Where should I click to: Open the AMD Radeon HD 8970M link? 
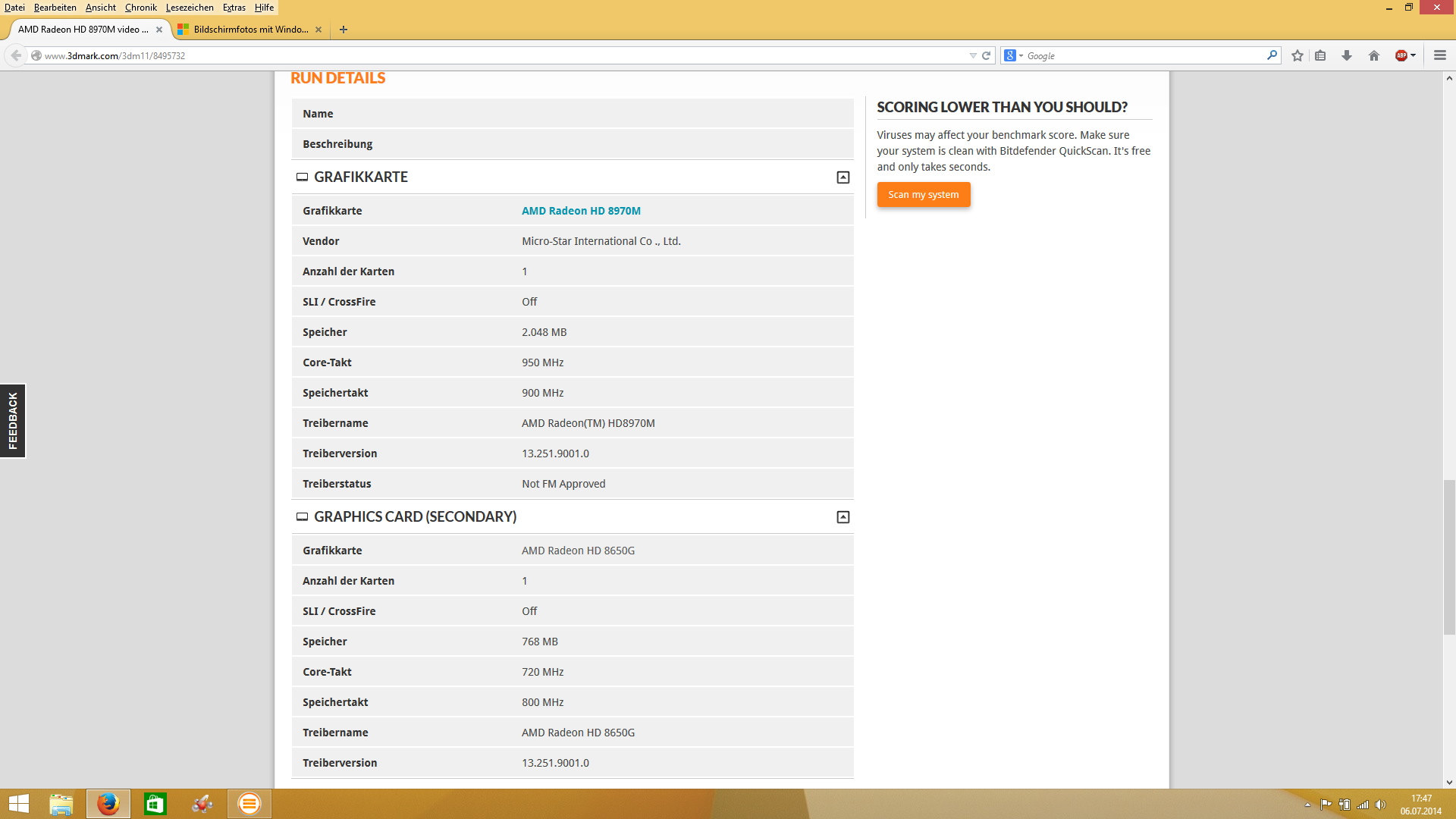coord(581,211)
